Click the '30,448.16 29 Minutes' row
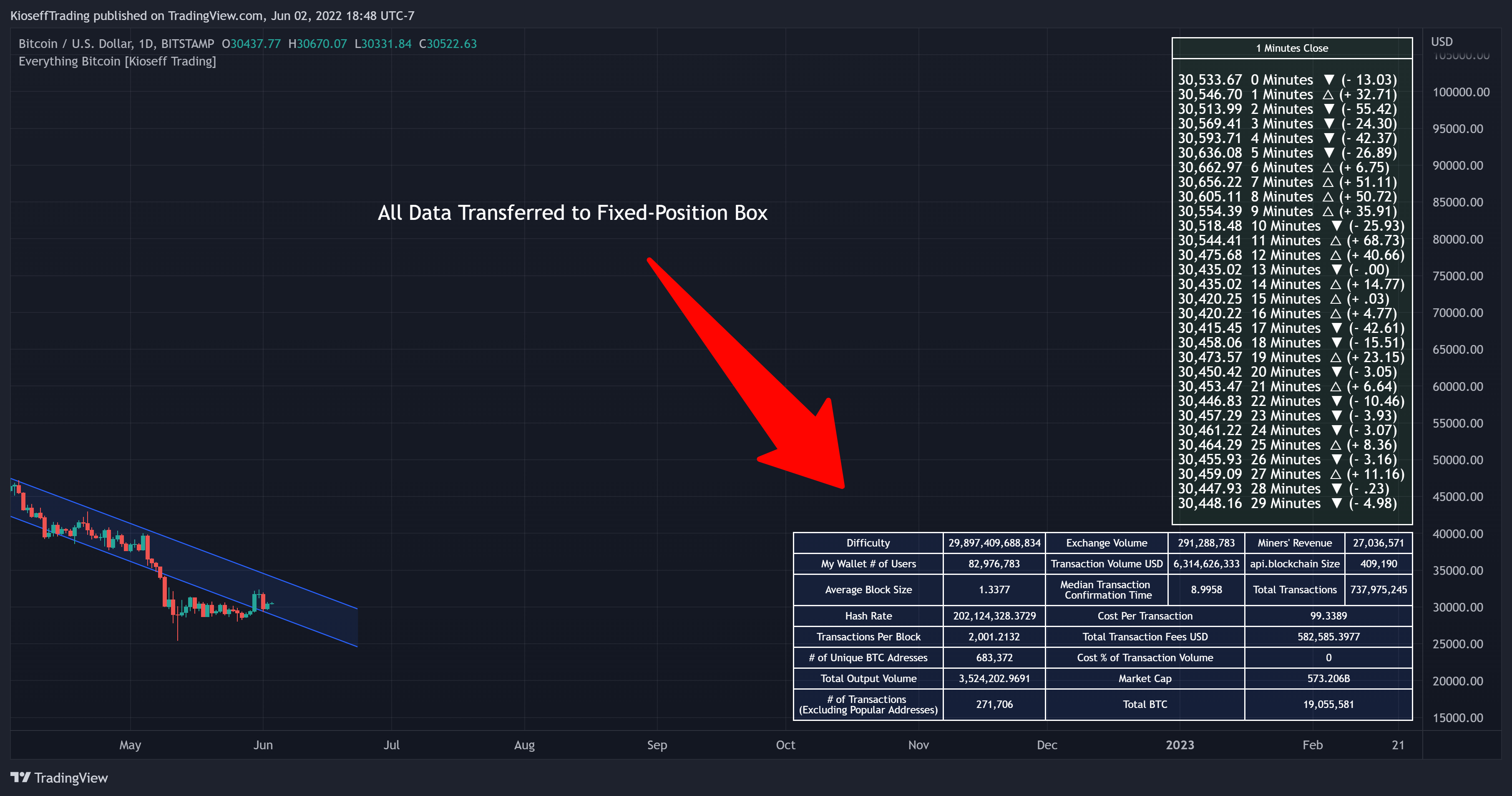The image size is (1512, 796). click(1287, 503)
